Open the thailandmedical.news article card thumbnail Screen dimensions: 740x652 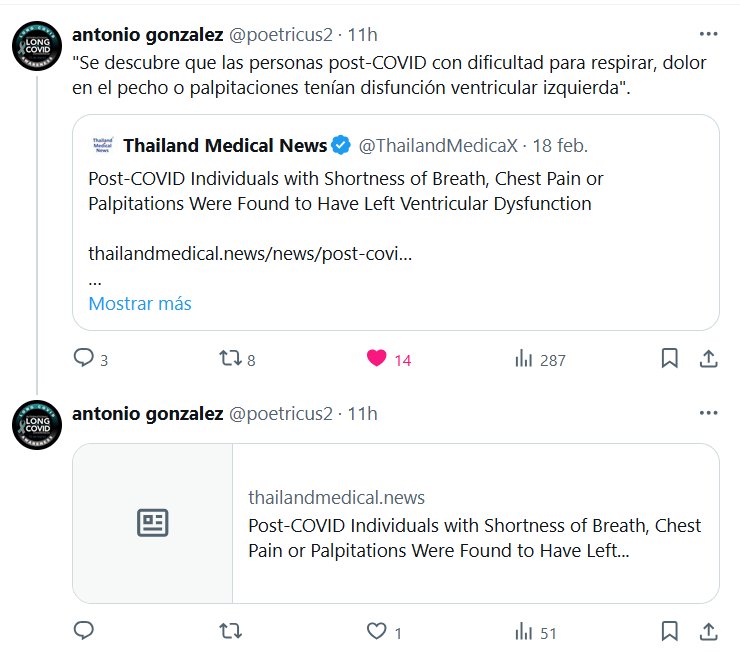pyautogui.click(x=153, y=522)
